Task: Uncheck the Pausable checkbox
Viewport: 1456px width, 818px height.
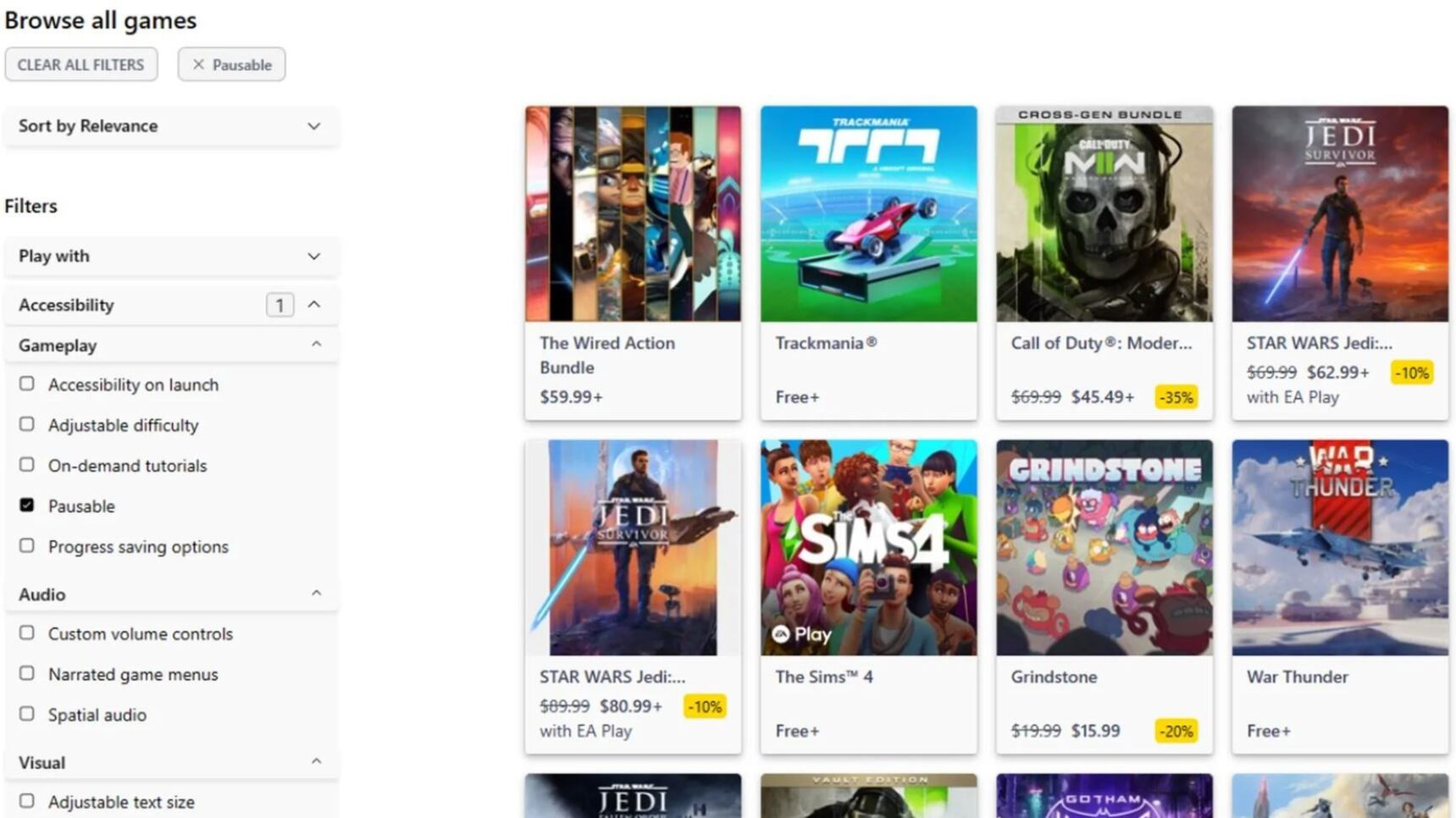Action: (x=27, y=505)
